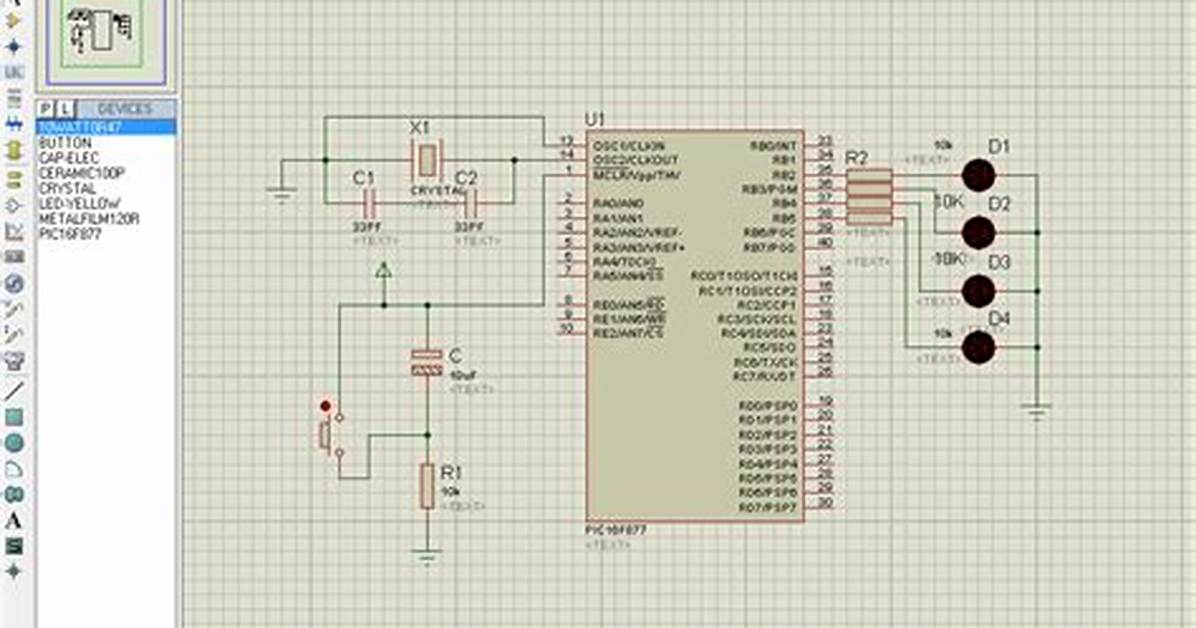The width and height of the screenshot is (1196, 628).
Task: Select the Component mode tool
Action: 14,21
